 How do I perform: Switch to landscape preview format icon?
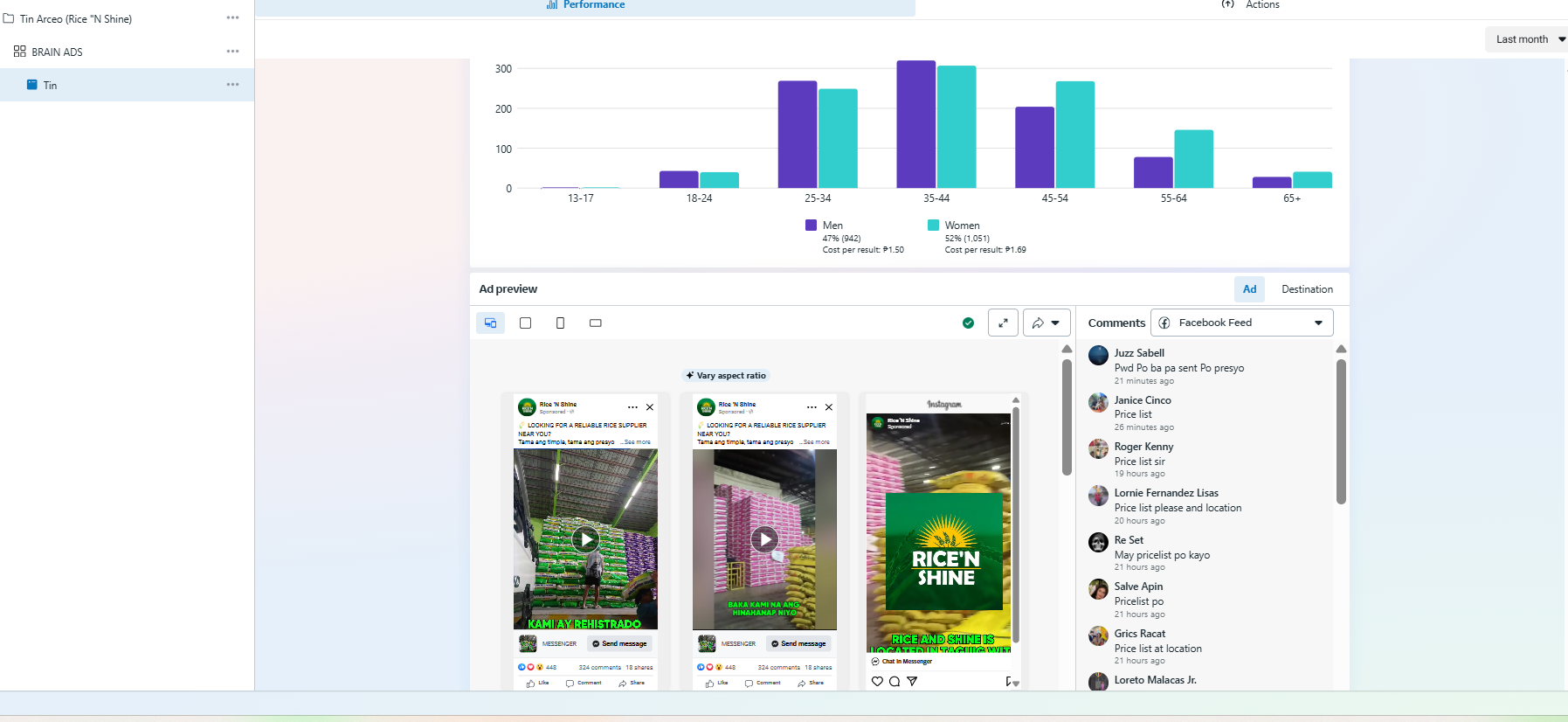pyautogui.click(x=596, y=323)
